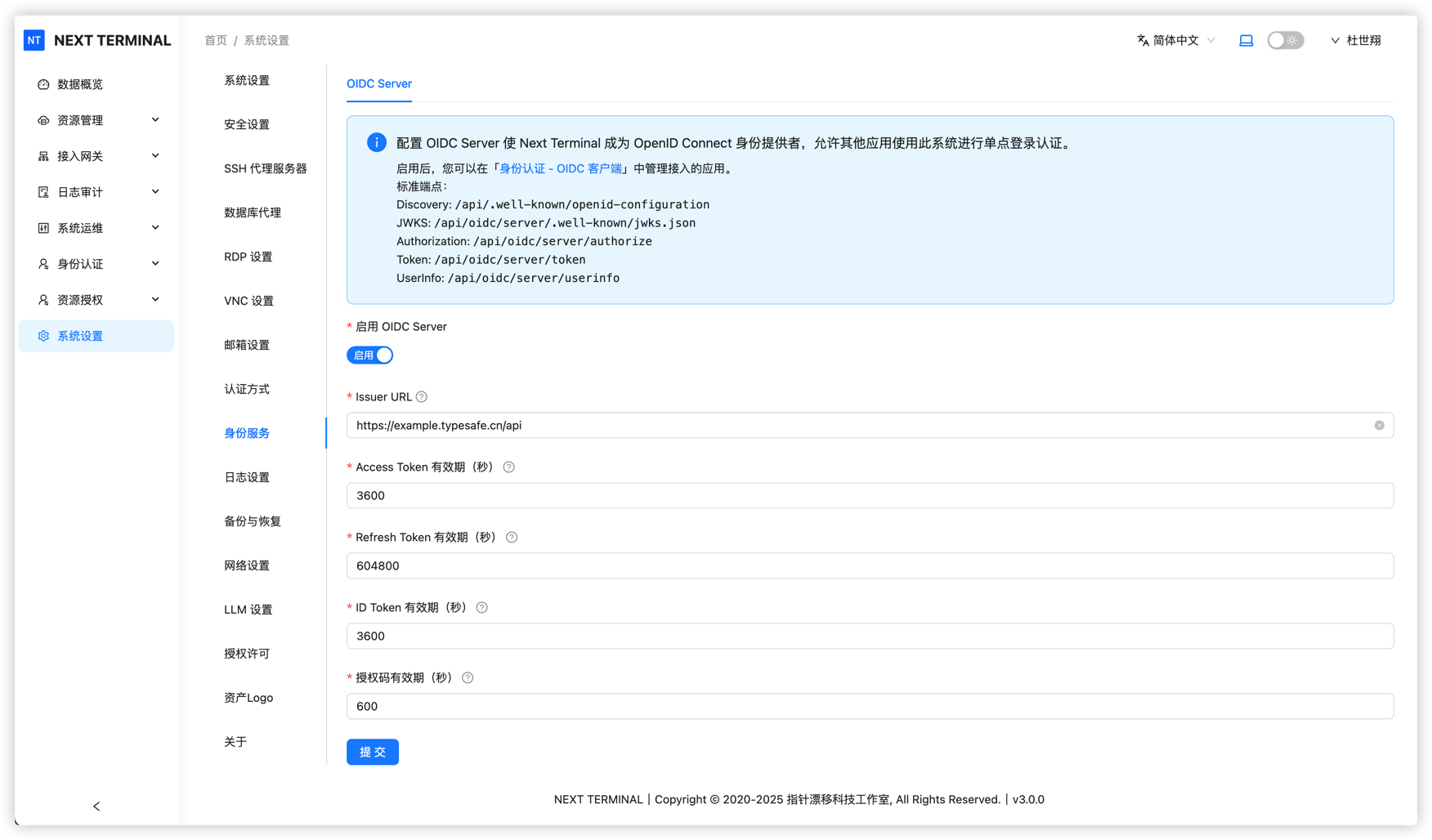Click the 系统设置 gear icon in sidebar
1432x840 pixels.
click(43, 335)
